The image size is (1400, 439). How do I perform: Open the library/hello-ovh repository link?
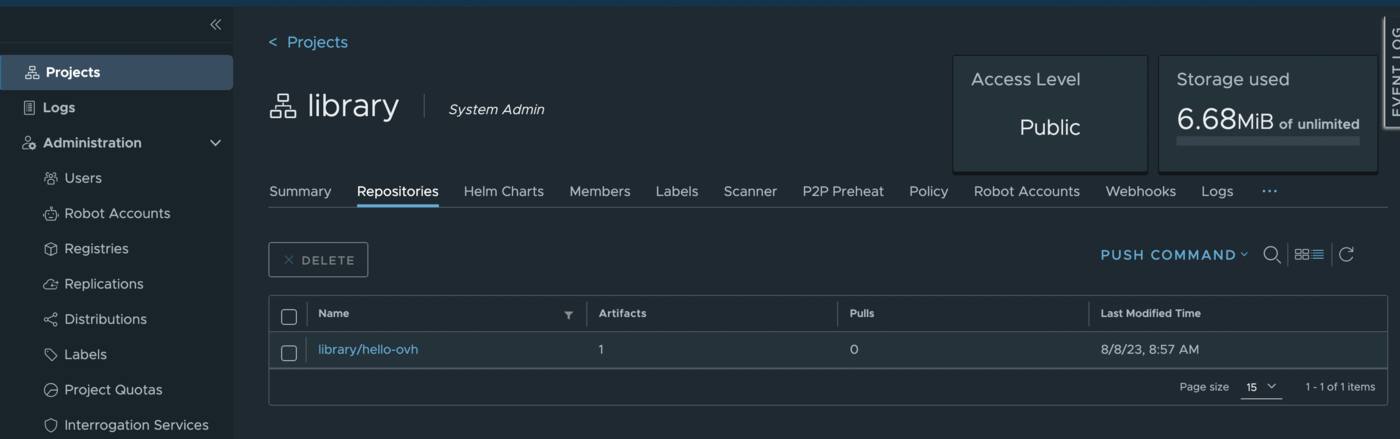point(368,350)
